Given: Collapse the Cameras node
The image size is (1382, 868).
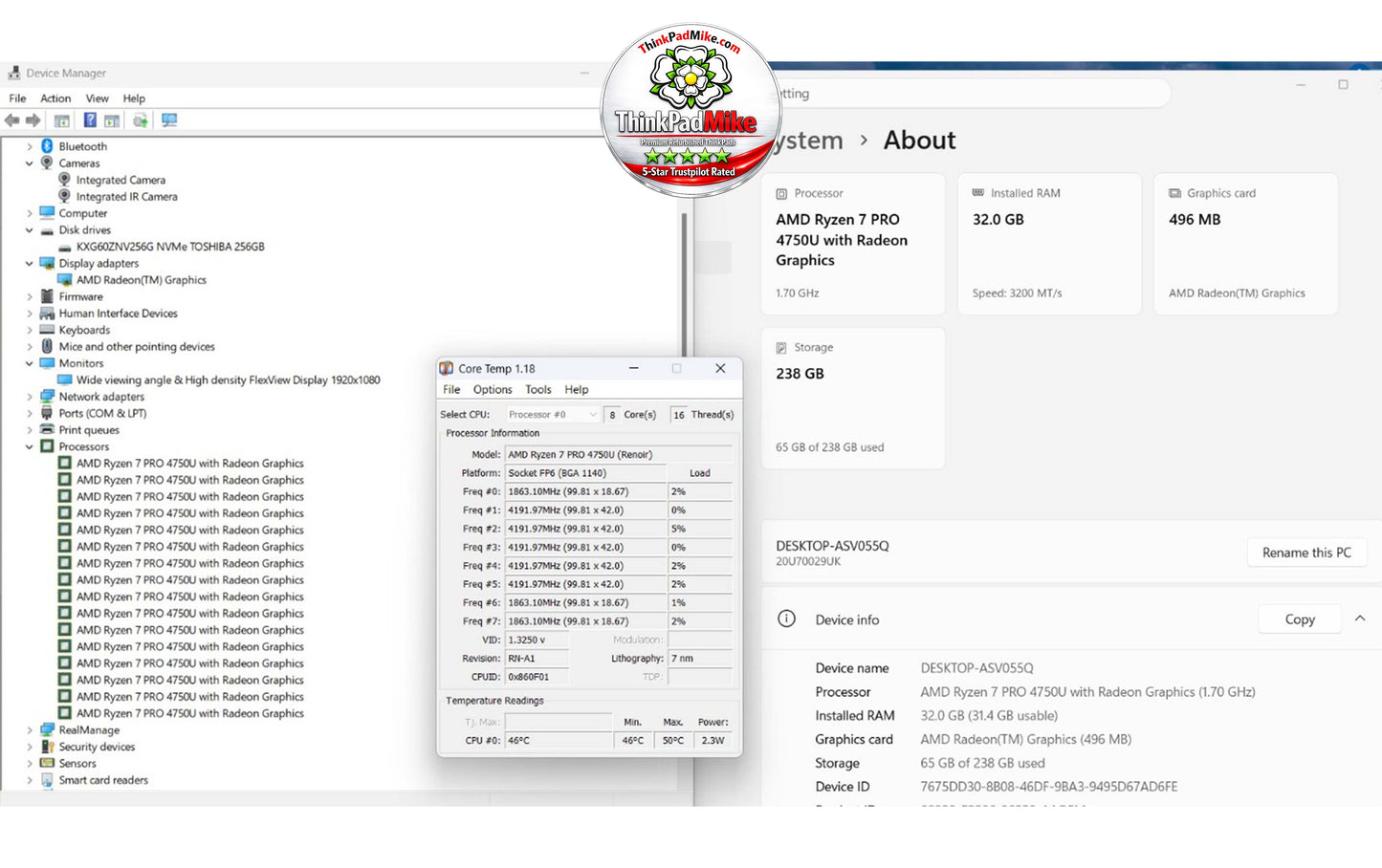Looking at the screenshot, I should pyautogui.click(x=30, y=163).
